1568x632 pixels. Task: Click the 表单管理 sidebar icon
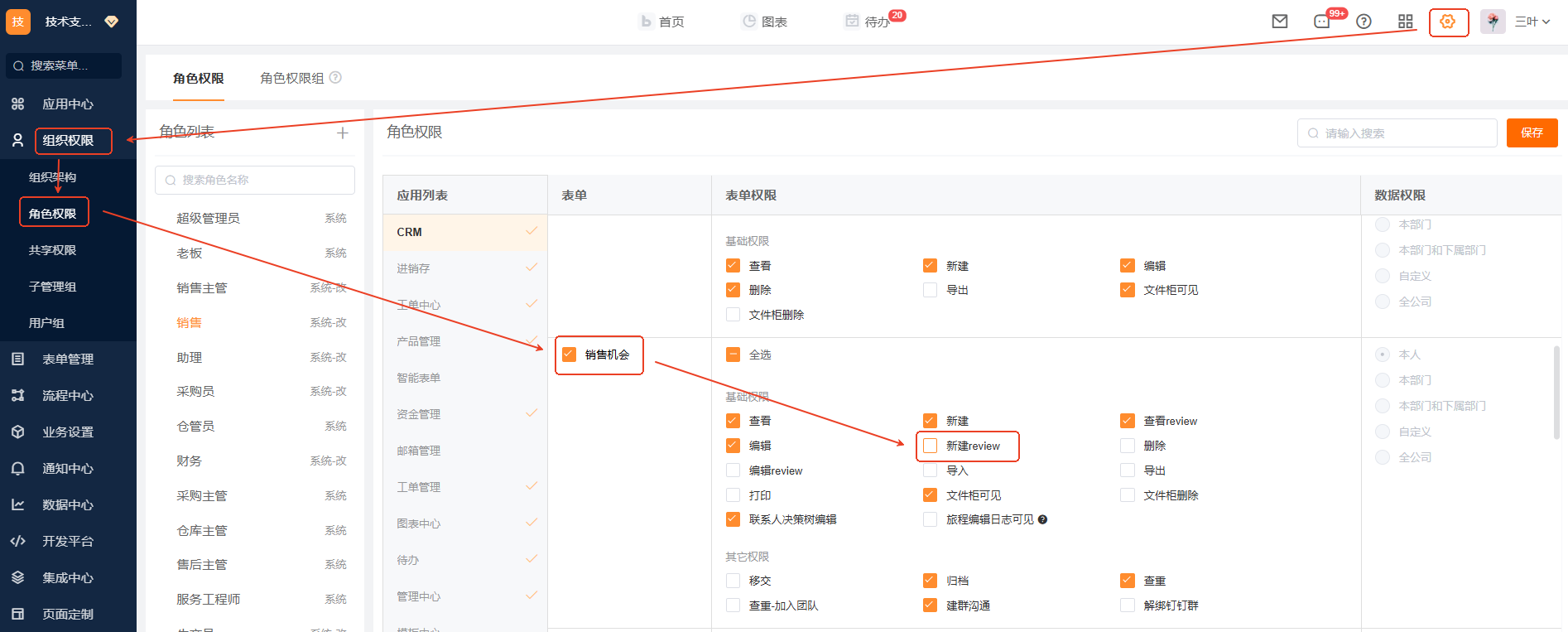tap(17, 359)
